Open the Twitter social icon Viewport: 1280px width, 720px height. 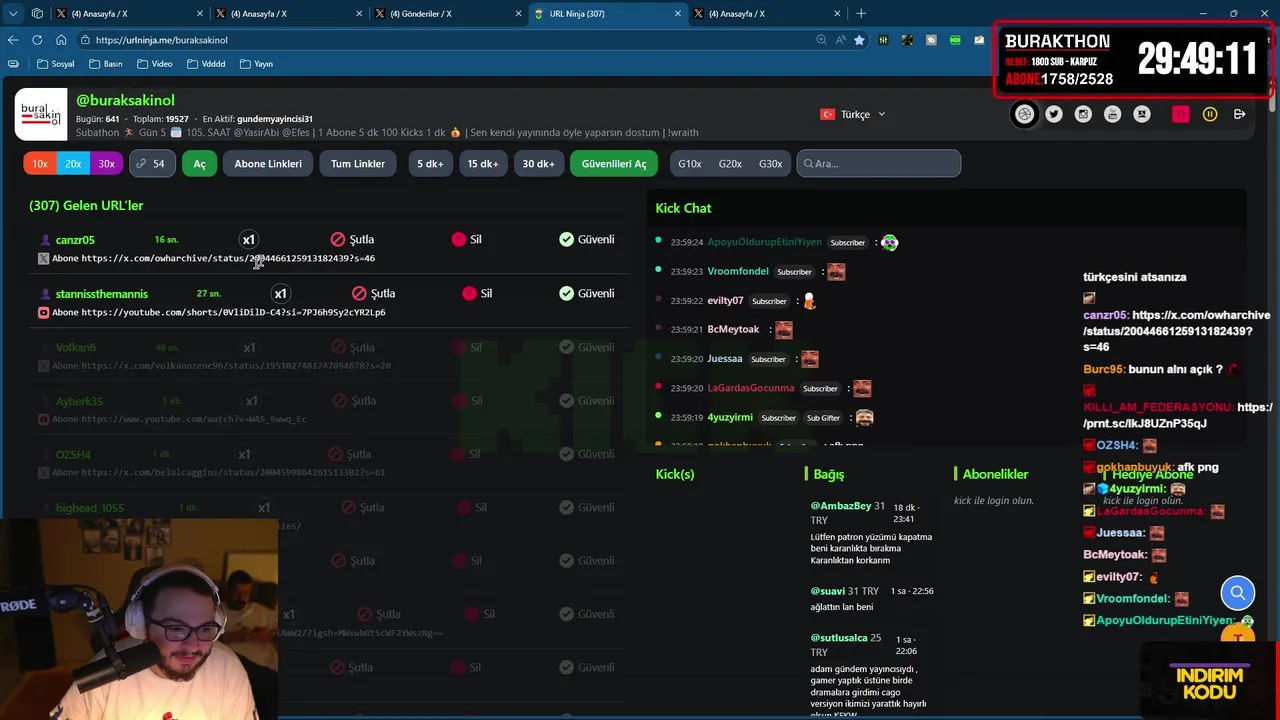pyautogui.click(x=1054, y=114)
